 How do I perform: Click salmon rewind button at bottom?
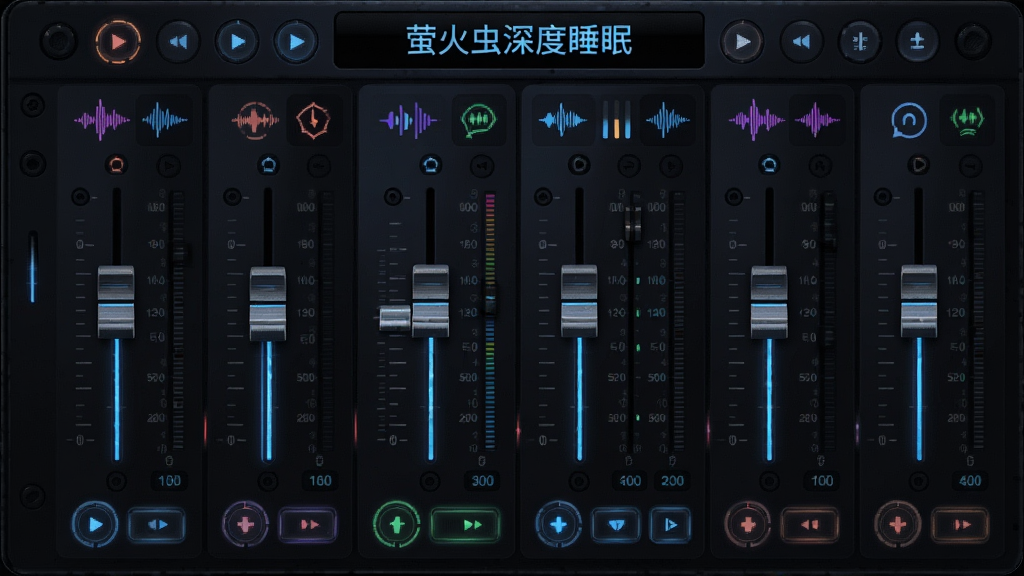(810, 524)
